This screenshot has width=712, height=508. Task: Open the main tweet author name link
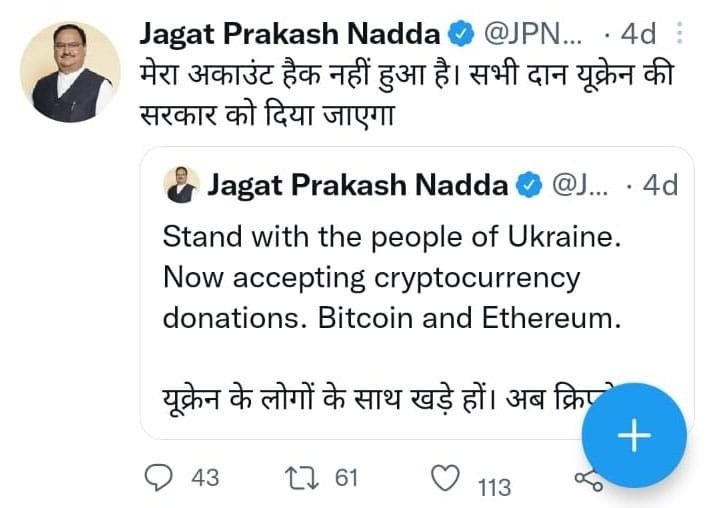click(x=290, y=34)
